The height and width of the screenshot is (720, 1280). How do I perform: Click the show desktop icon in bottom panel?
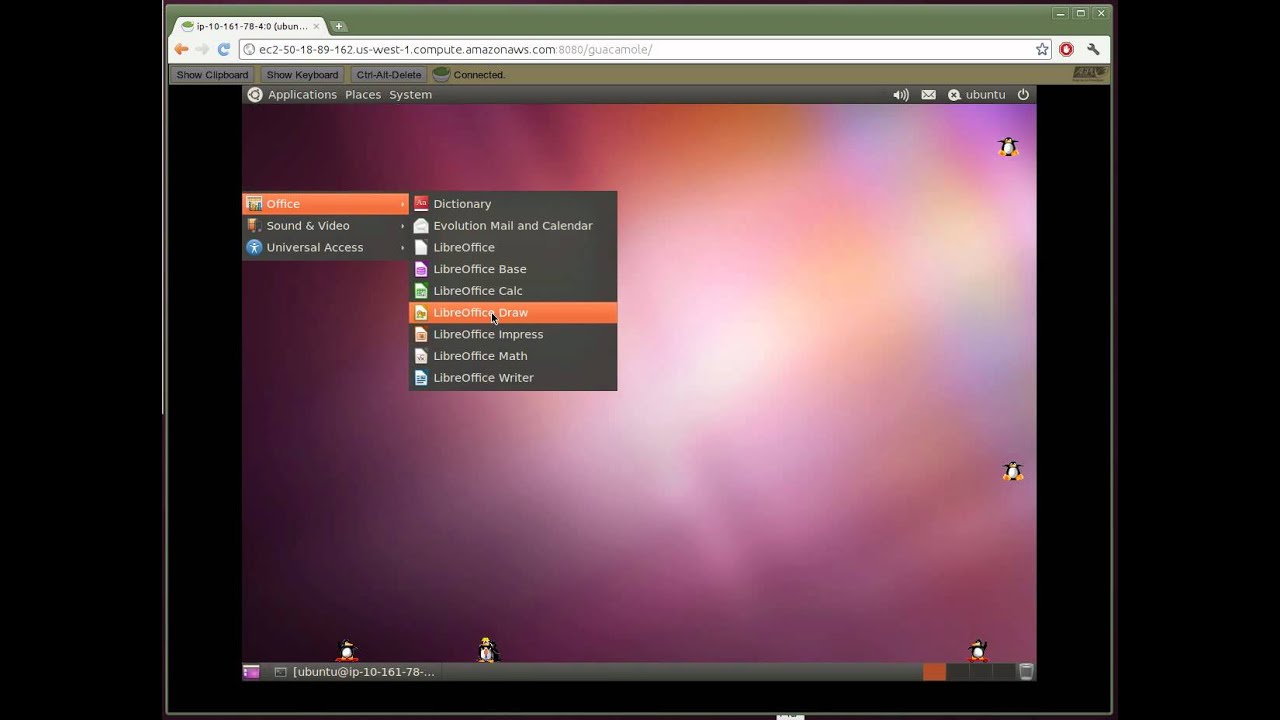click(251, 672)
